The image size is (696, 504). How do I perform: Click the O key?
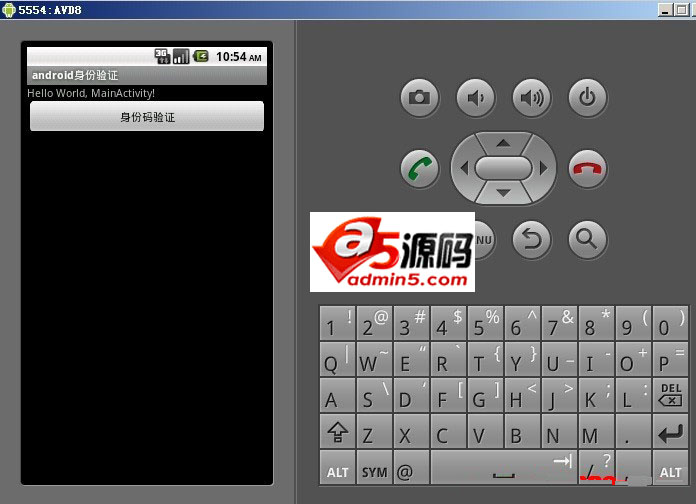pos(633,359)
